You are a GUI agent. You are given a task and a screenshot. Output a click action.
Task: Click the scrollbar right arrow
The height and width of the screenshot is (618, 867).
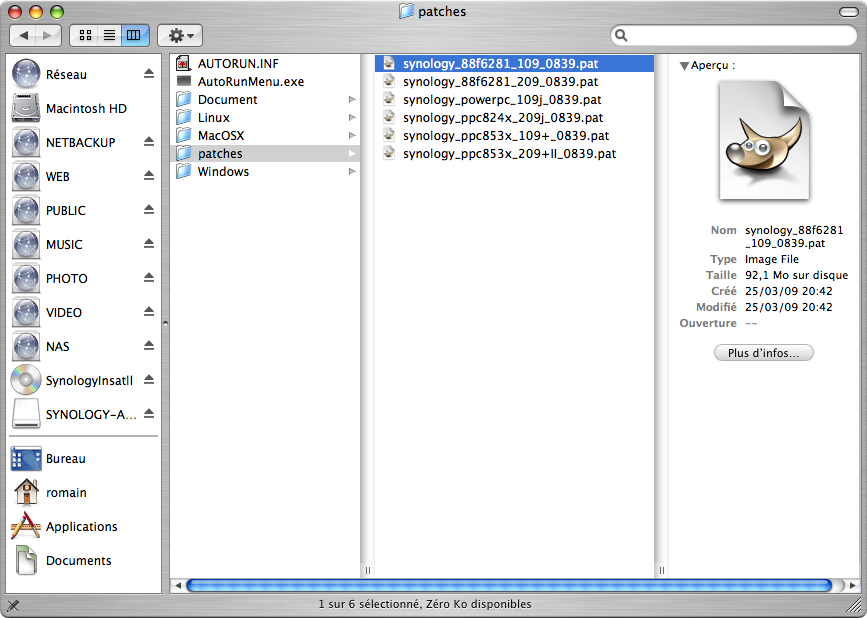(x=852, y=585)
